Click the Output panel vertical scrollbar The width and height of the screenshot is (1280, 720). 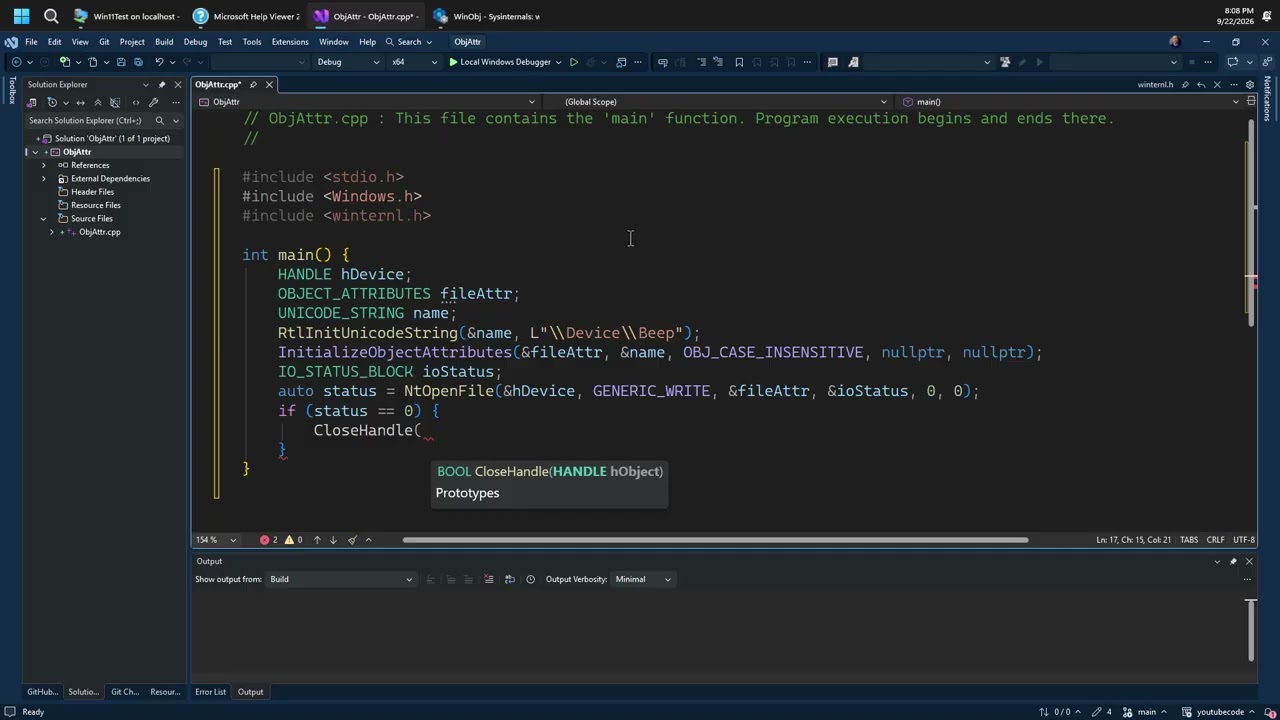click(1251, 630)
